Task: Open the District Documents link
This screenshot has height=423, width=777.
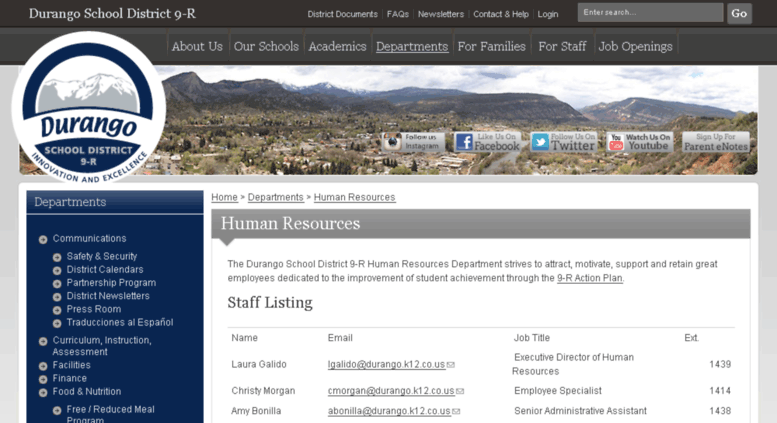Action: [x=342, y=14]
